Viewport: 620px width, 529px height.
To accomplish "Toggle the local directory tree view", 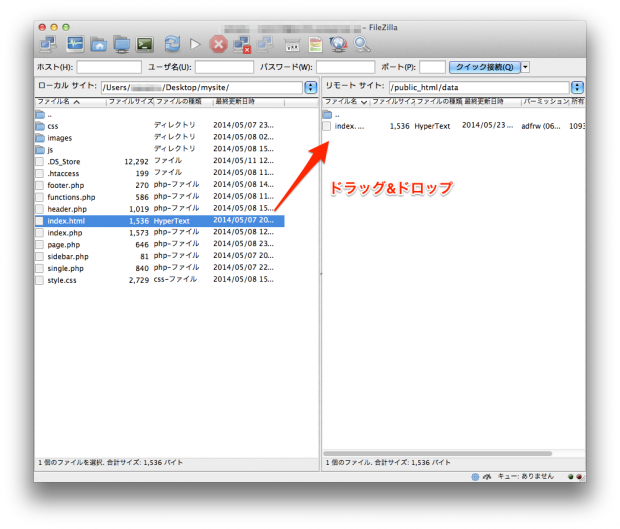I will 98,44.
